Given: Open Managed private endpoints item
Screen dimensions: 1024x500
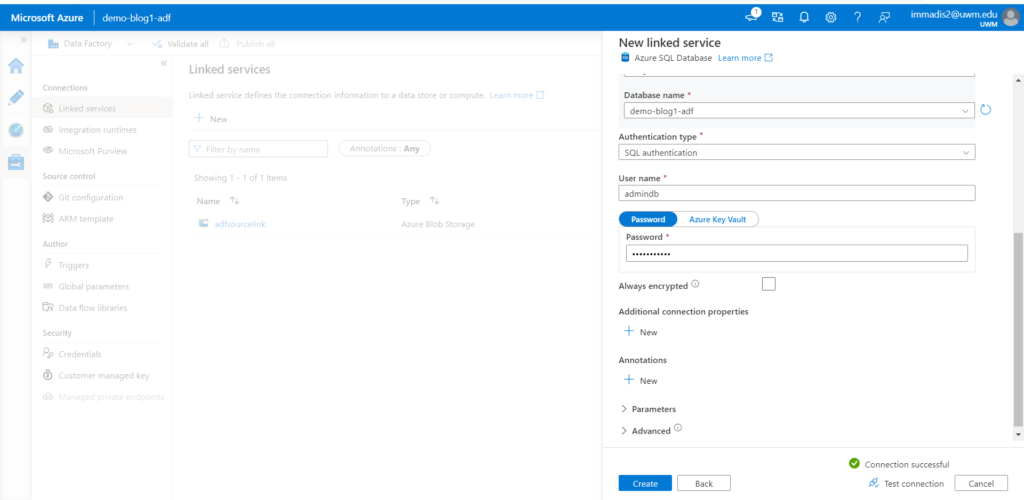Looking at the screenshot, I should click(103, 397).
